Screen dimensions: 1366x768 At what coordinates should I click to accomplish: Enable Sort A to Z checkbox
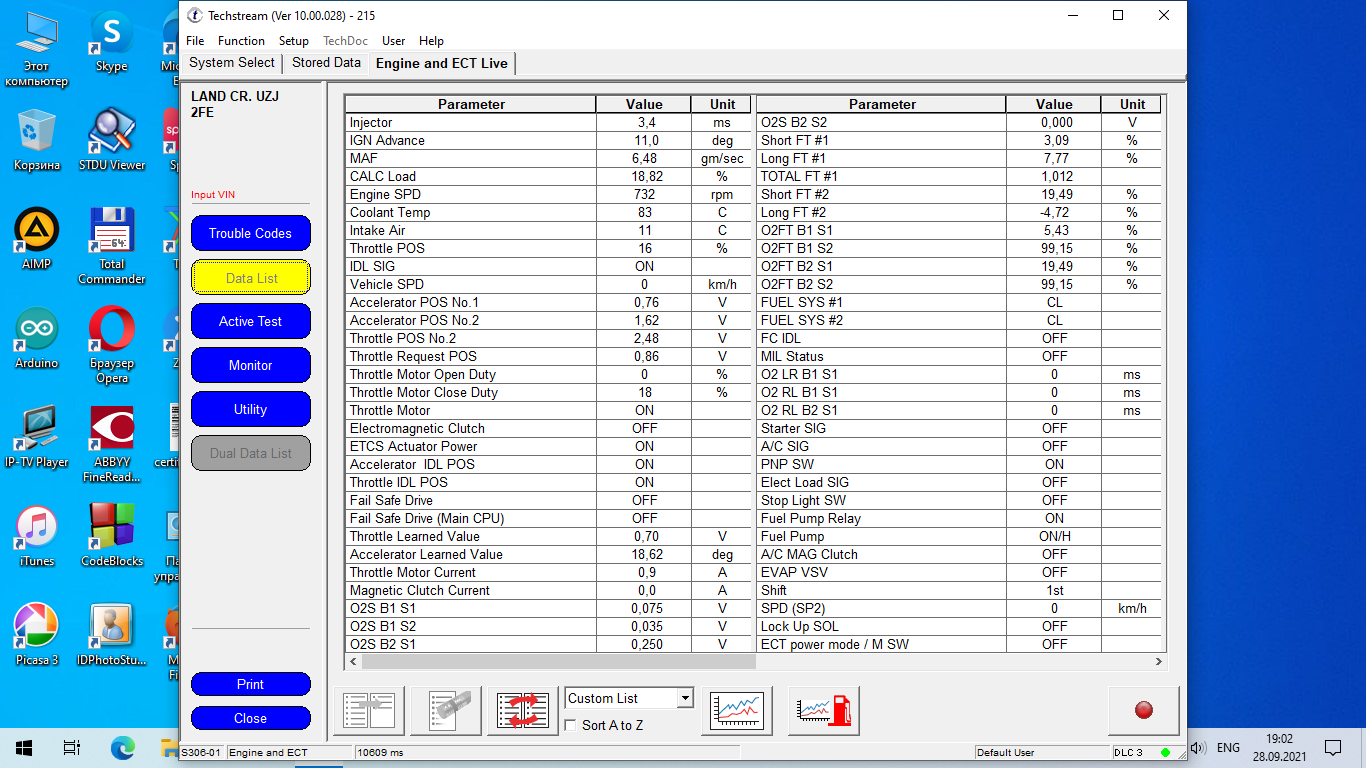571,725
